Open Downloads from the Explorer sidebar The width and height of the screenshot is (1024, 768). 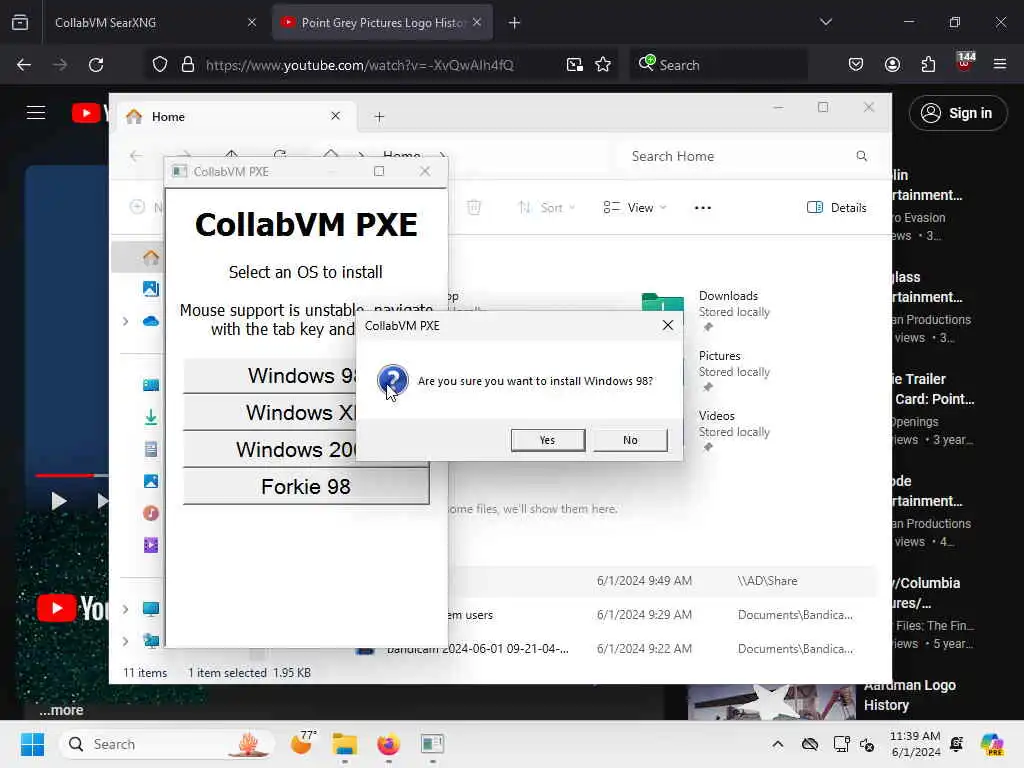click(x=150, y=417)
